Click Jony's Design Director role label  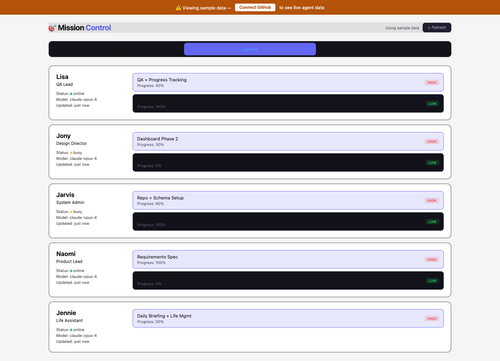(x=71, y=143)
